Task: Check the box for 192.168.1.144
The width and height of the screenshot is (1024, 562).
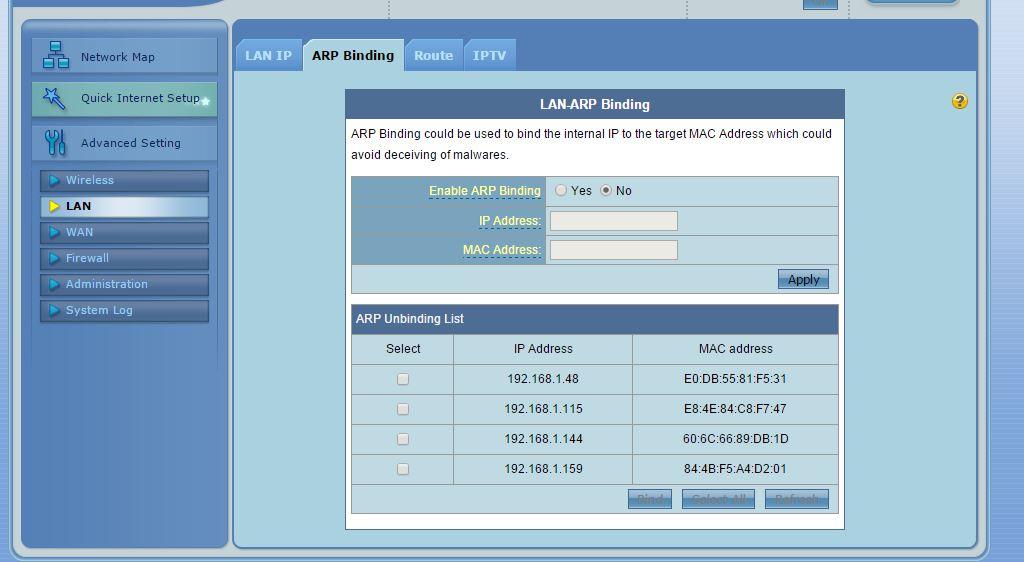Action: 403,439
